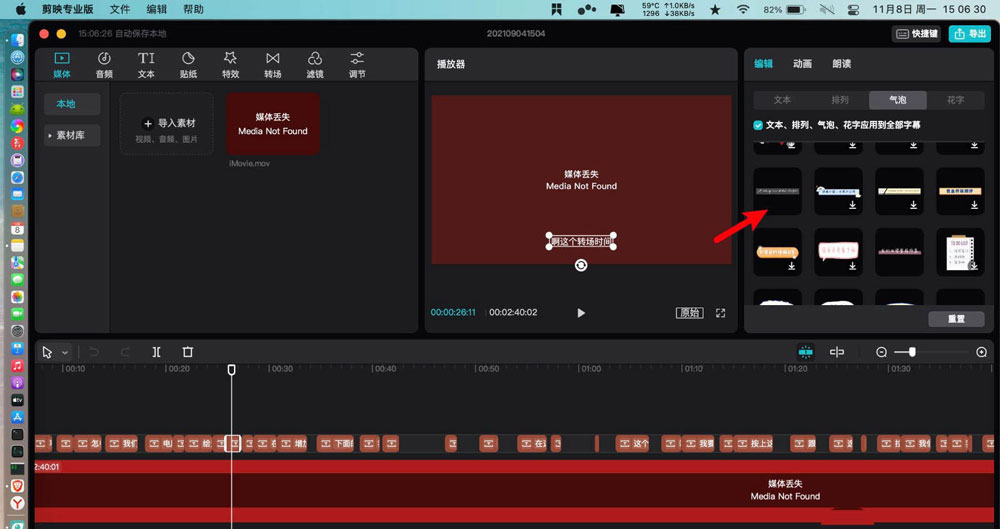Enter fullscreen preview in the player
Screen dimensions: 1000x529
(720, 313)
